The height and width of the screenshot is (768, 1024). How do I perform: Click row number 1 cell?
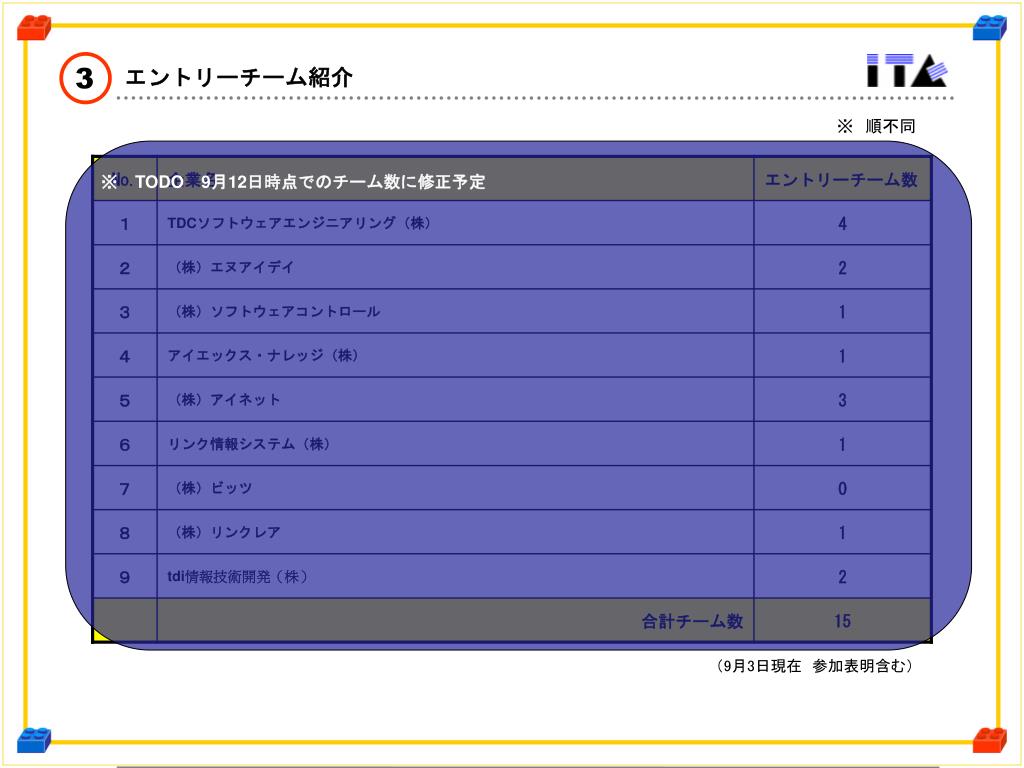[125, 223]
